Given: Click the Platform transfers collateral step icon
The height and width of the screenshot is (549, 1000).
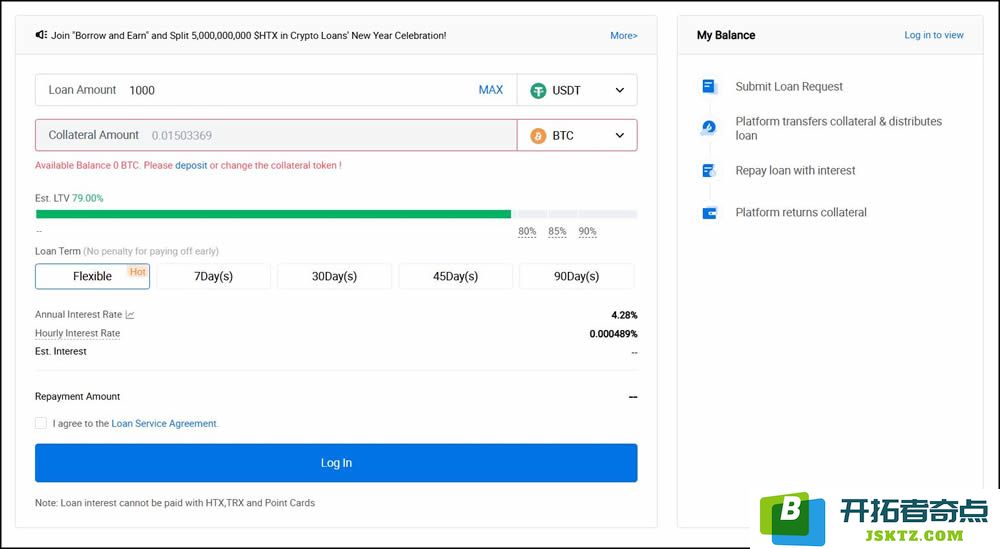Looking at the screenshot, I should pos(709,128).
